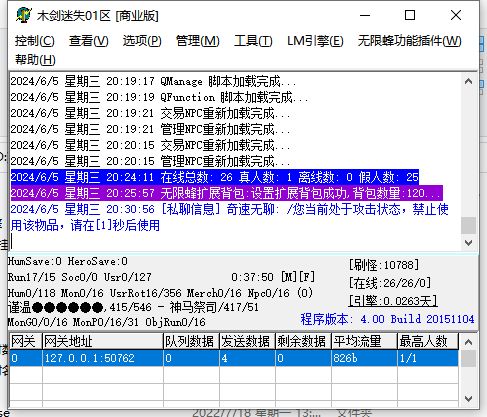Click the [引擎:0.0263天] underlined label

[393, 301]
